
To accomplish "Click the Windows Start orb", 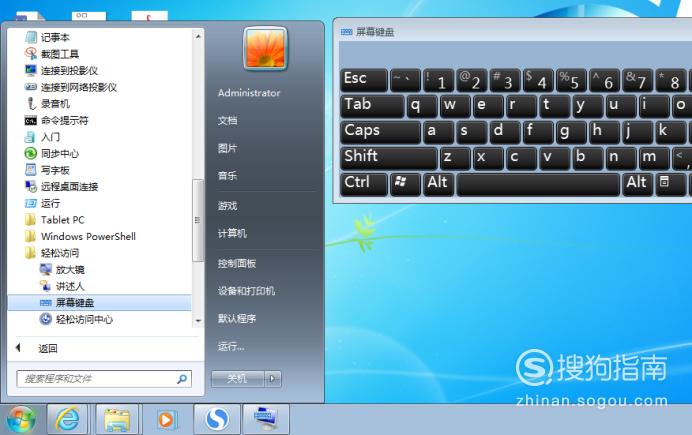I will coord(21,419).
